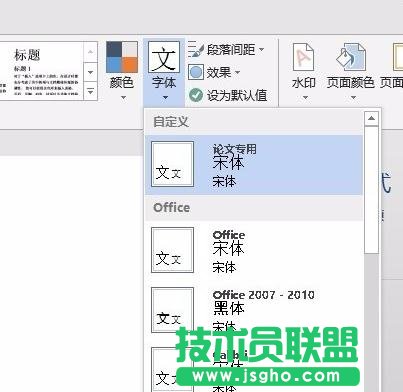The height and width of the screenshot is (392, 403).
Task: Select Office 2007 - 2010 font theme
Action: [x=254, y=310]
